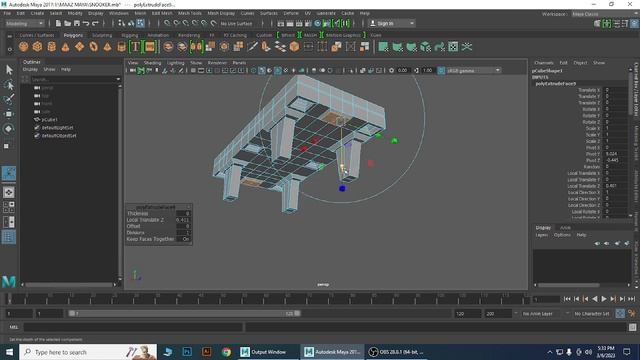Open the Modeling menu set dropdown
The width and height of the screenshot is (640, 360).
click(24, 24)
